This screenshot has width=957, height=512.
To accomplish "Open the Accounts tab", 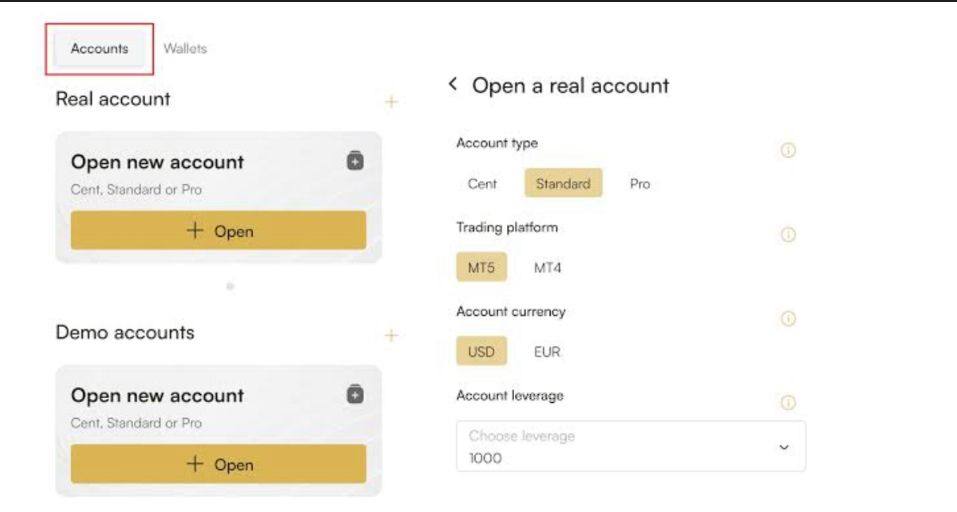I will (99, 49).
